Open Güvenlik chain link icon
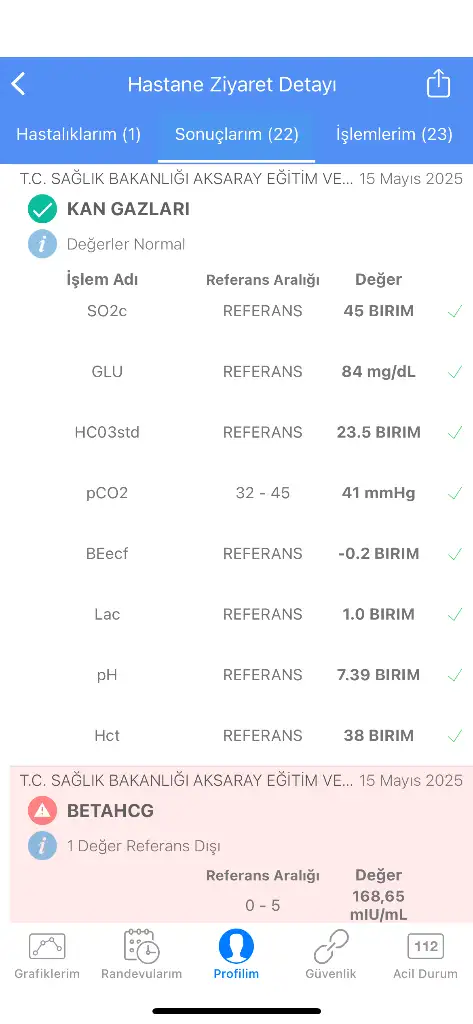The height and width of the screenshot is (1024, 473). pyautogui.click(x=331, y=946)
